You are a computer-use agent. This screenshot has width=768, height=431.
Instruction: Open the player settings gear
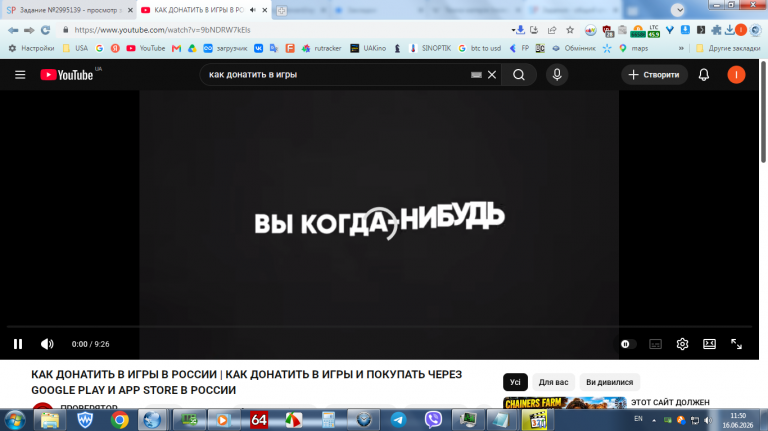pos(682,344)
